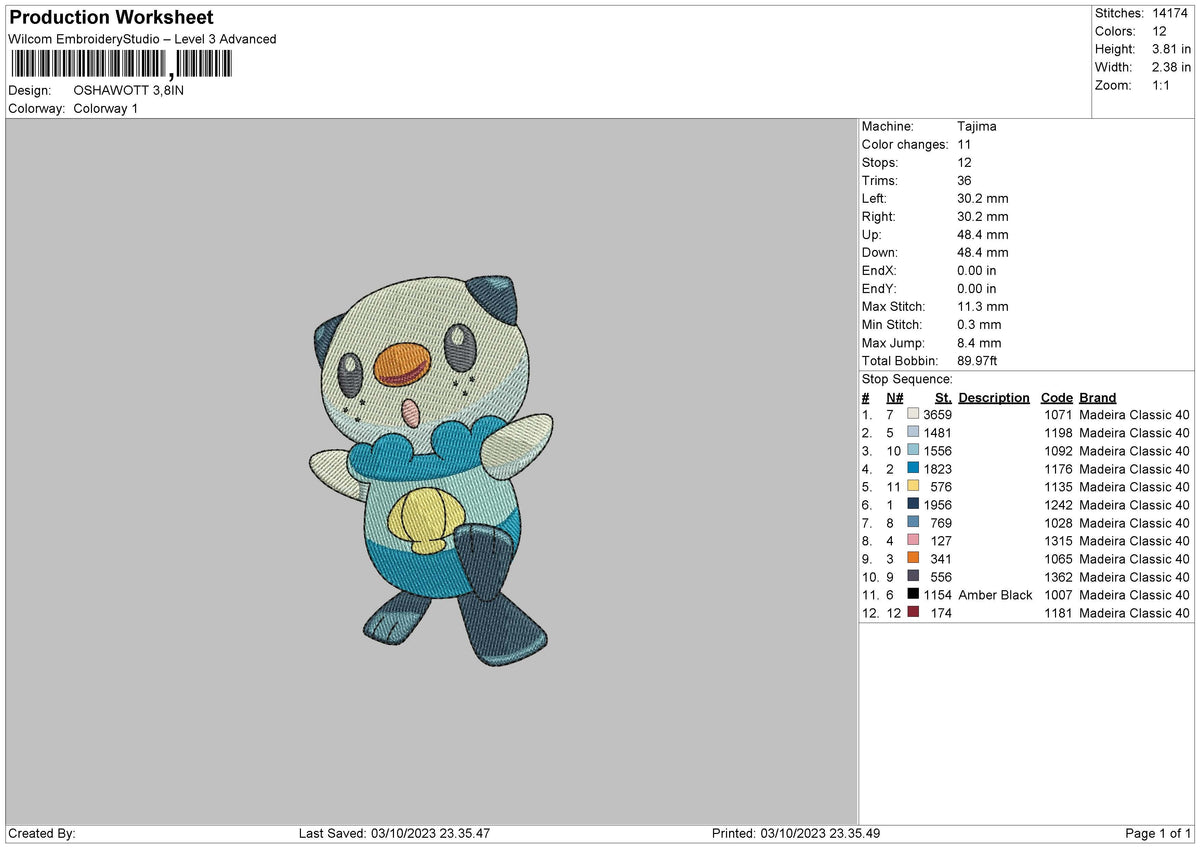The width and height of the screenshot is (1200, 848).
Task: Click the 'Amber Black' description text
Action: 995,595
